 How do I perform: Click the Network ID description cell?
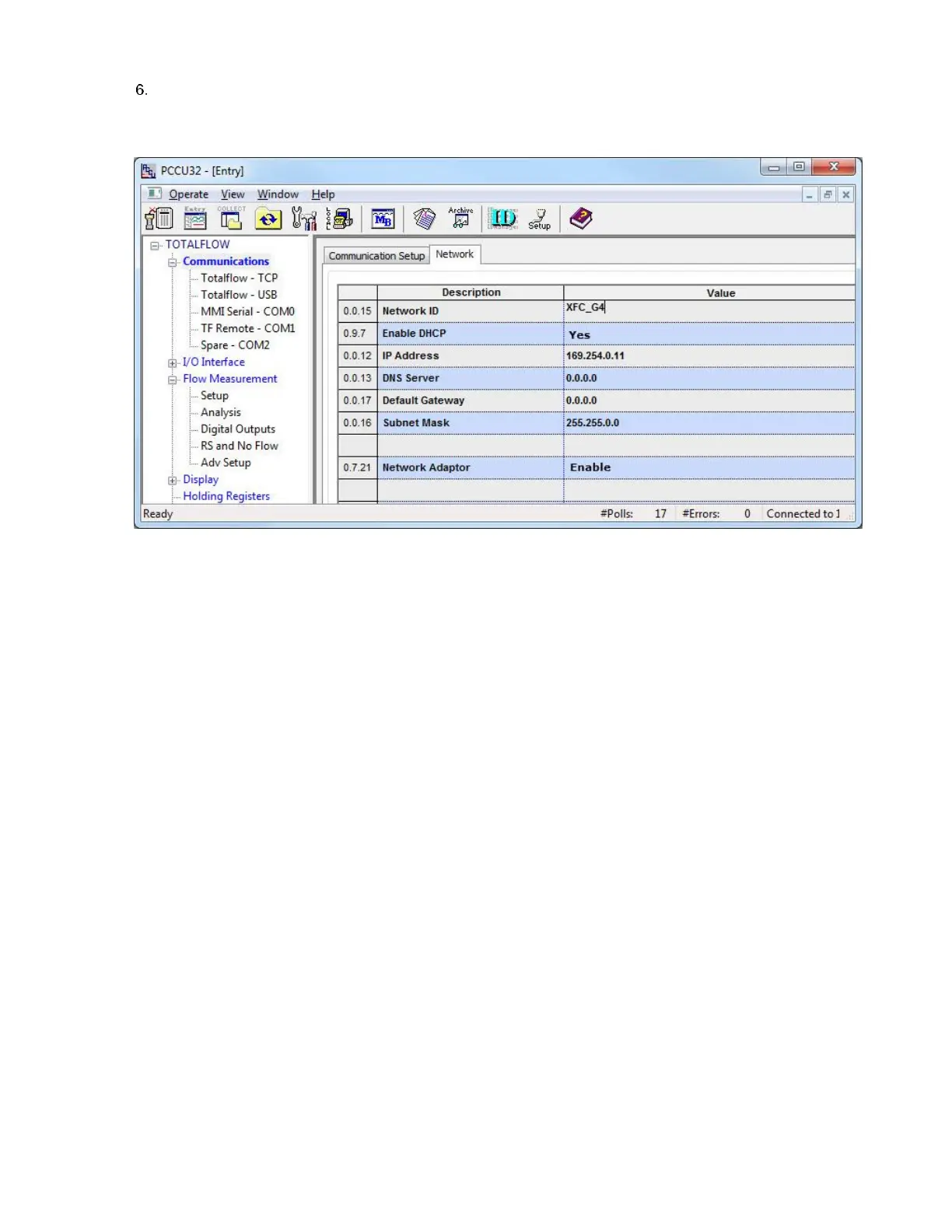tap(471, 311)
